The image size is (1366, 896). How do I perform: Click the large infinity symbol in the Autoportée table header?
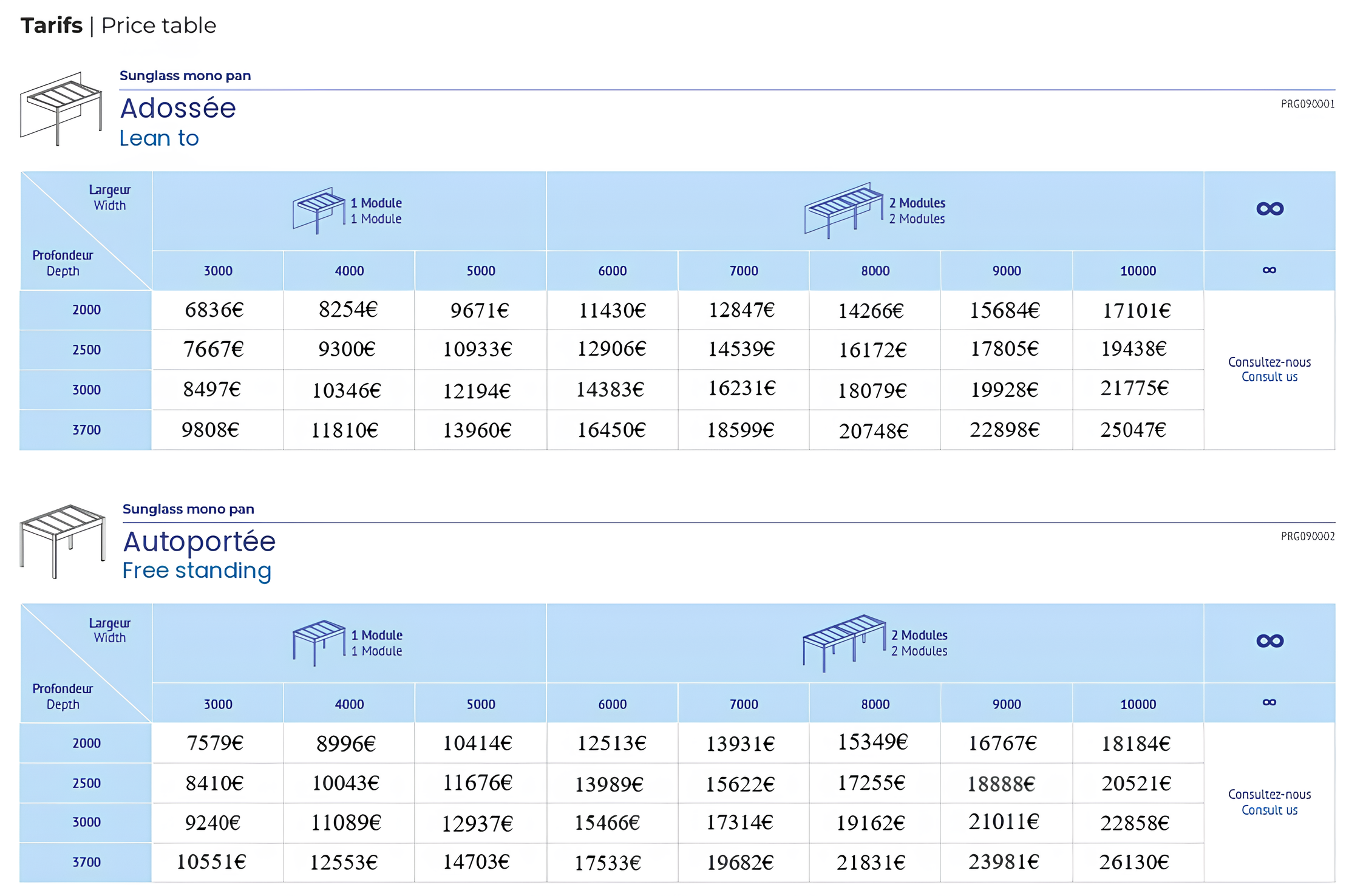coord(1269,641)
